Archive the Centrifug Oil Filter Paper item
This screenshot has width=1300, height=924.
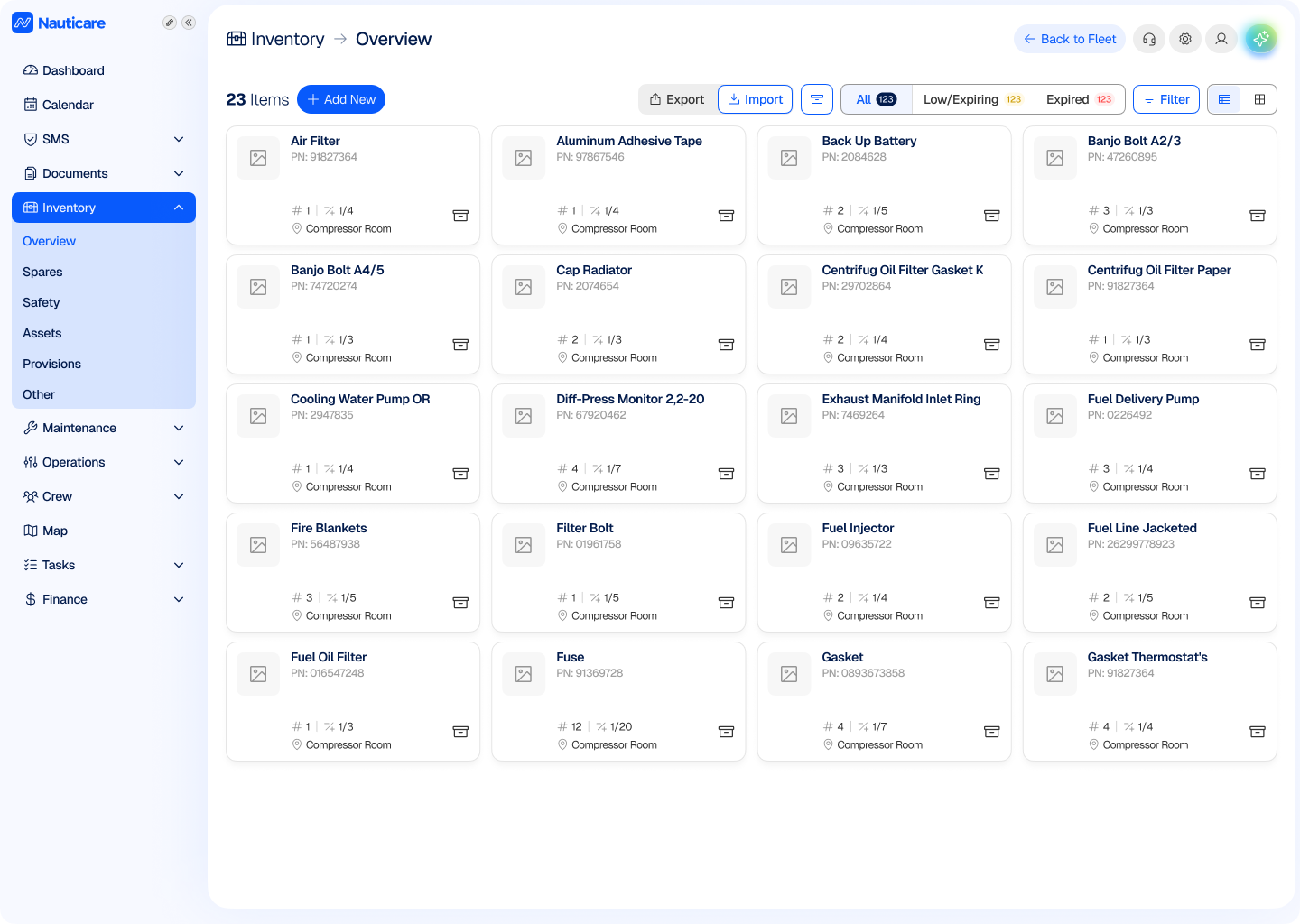coord(1258,345)
